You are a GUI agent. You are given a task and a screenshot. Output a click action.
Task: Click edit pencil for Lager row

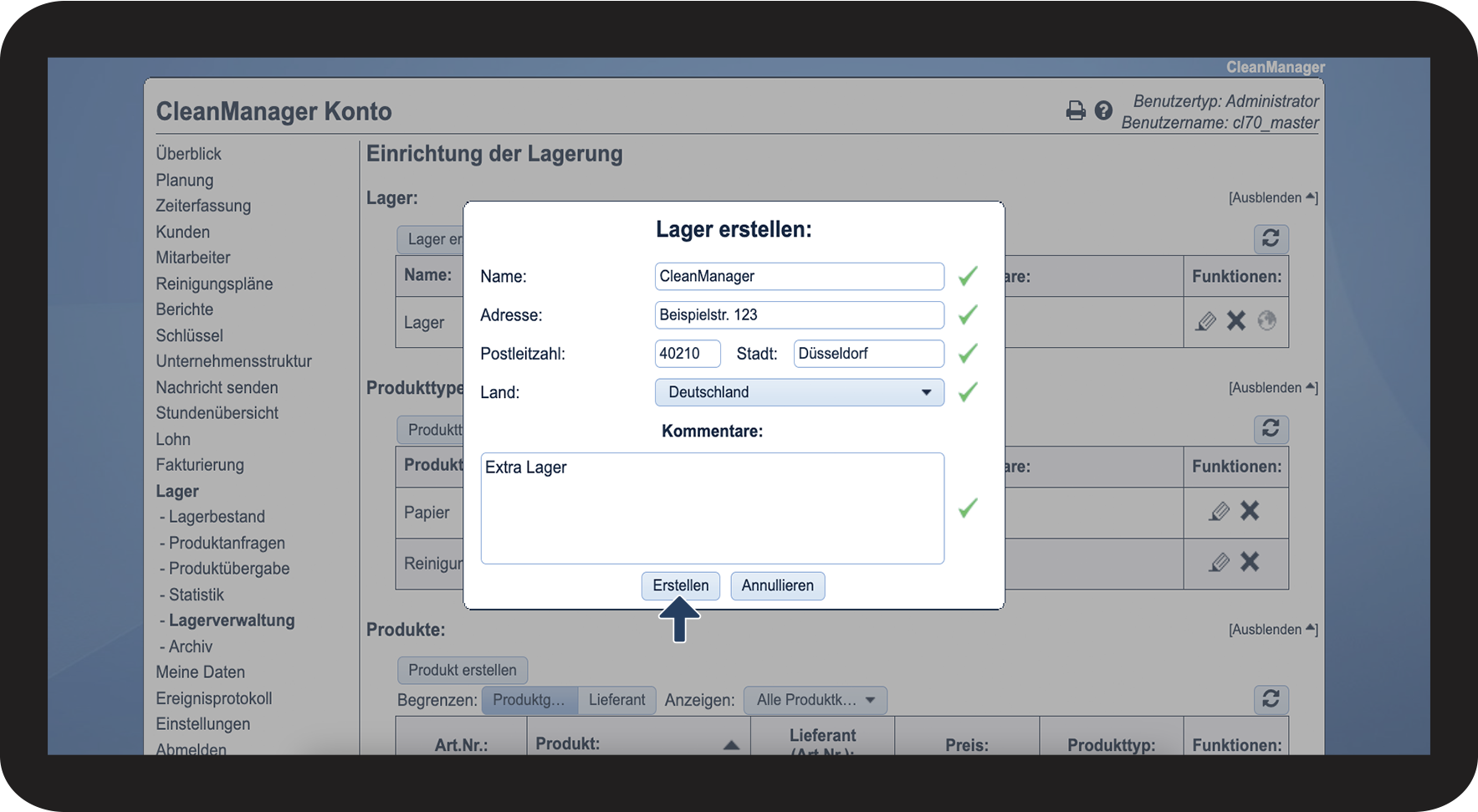1205,321
